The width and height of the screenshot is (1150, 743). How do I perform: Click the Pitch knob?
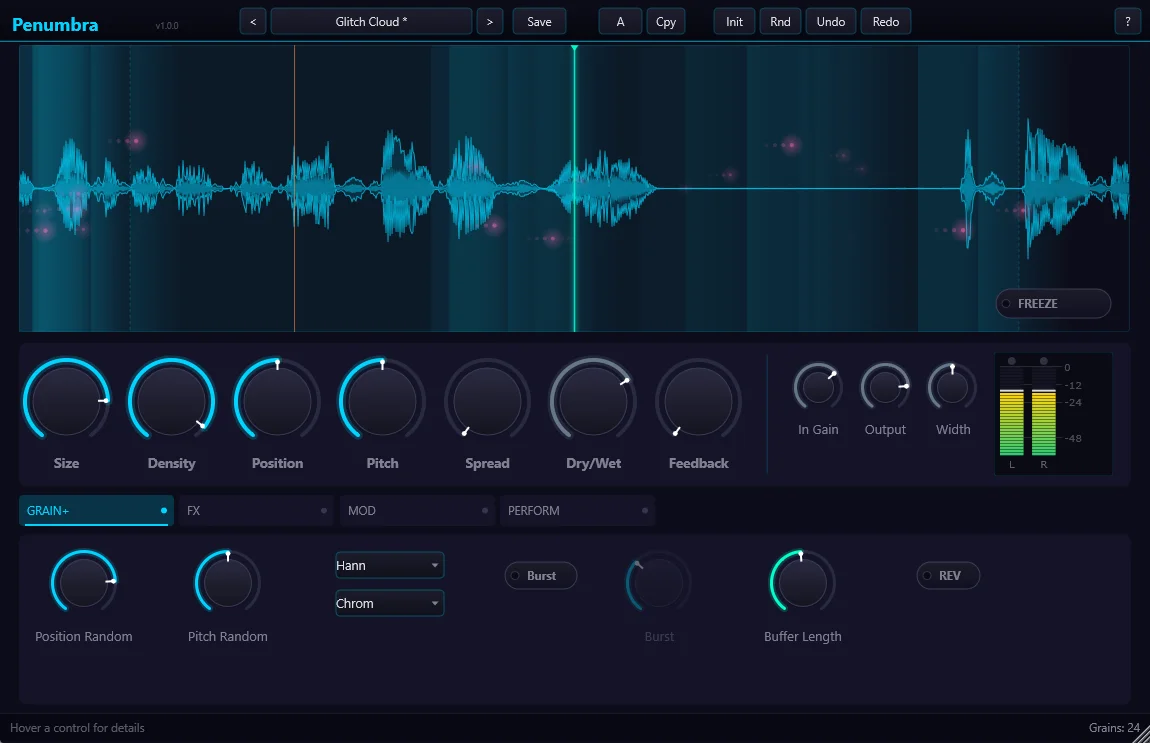coord(382,401)
